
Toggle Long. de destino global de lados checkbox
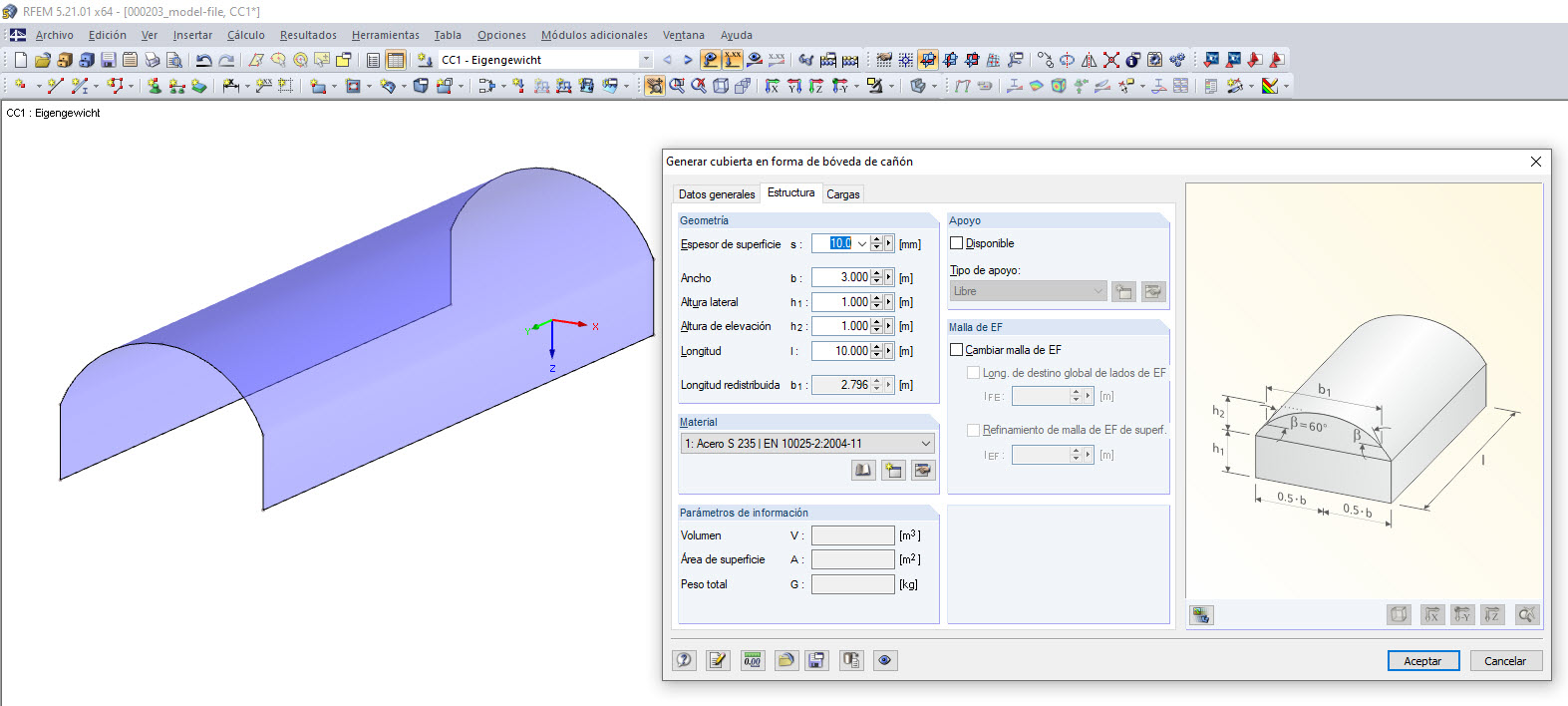tap(974, 373)
